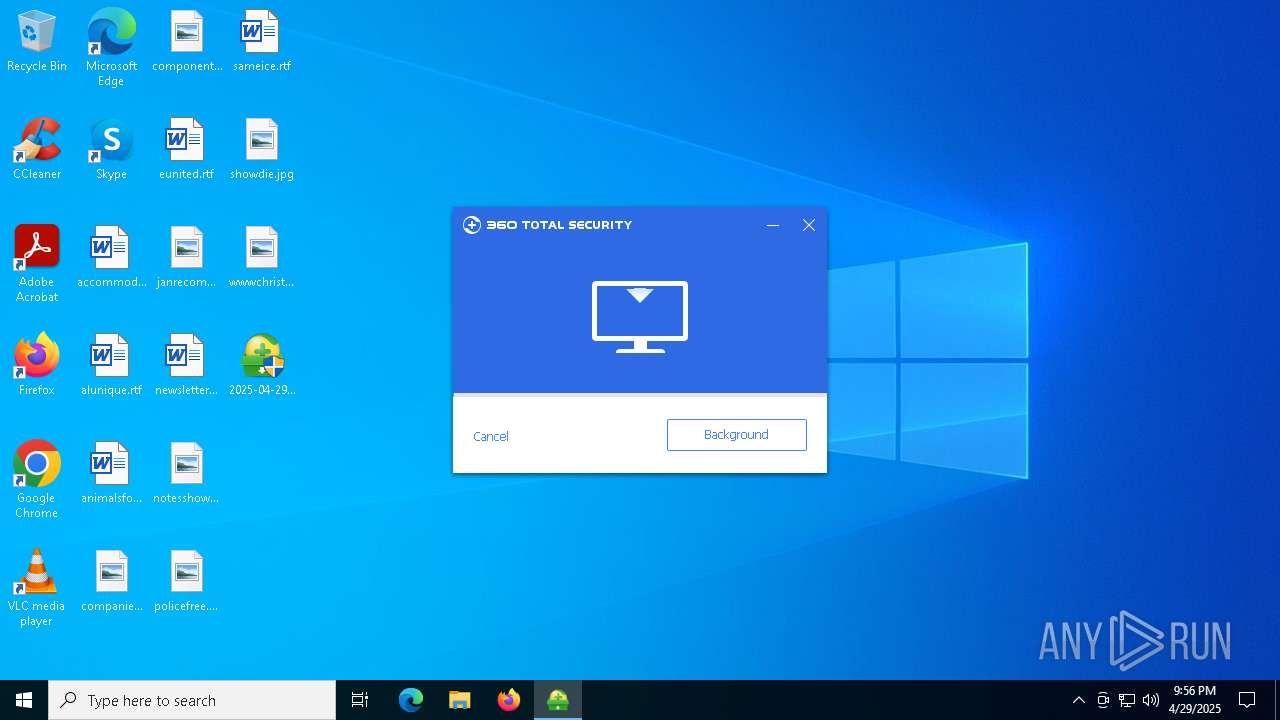Select the Skype desktop shortcut
Image resolution: width=1280 pixels, height=720 pixels.
(x=111, y=150)
